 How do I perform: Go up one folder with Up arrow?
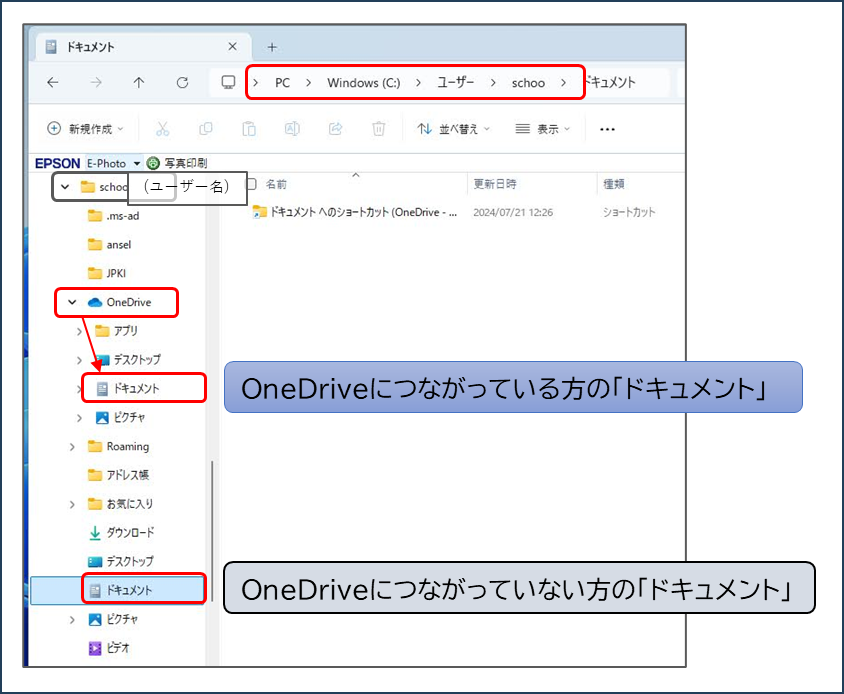(x=139, y=83)
